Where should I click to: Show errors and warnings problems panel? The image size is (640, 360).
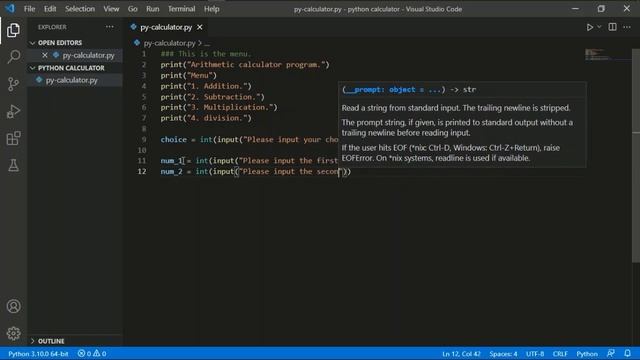coord(92,353)
